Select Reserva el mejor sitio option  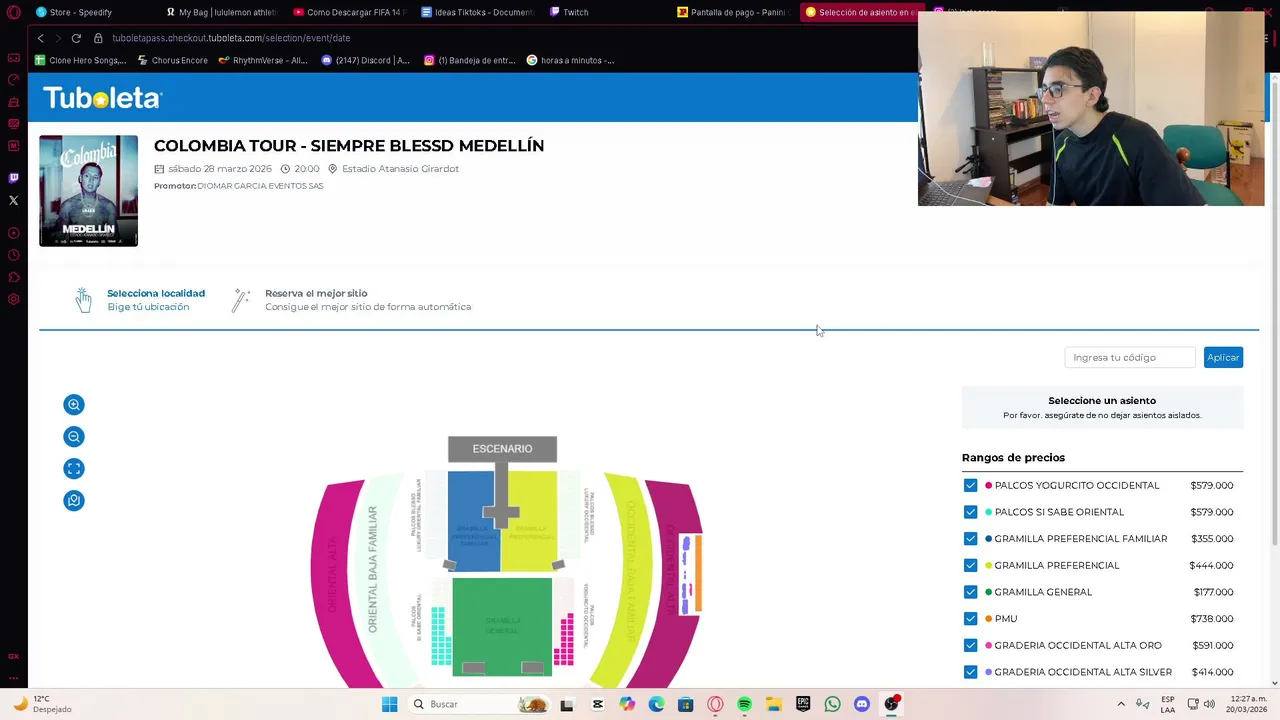coord(352,300)
